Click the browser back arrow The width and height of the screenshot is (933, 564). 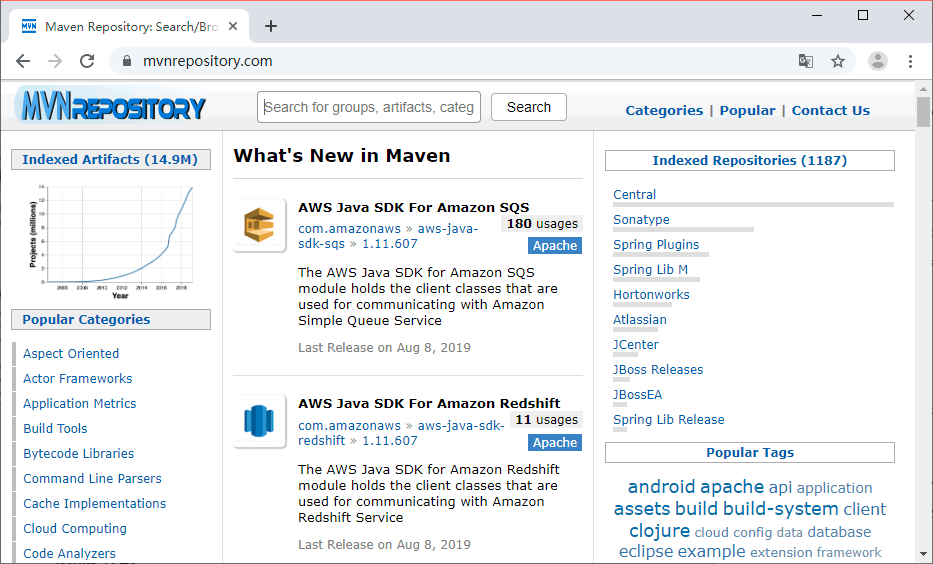[23, 61]
